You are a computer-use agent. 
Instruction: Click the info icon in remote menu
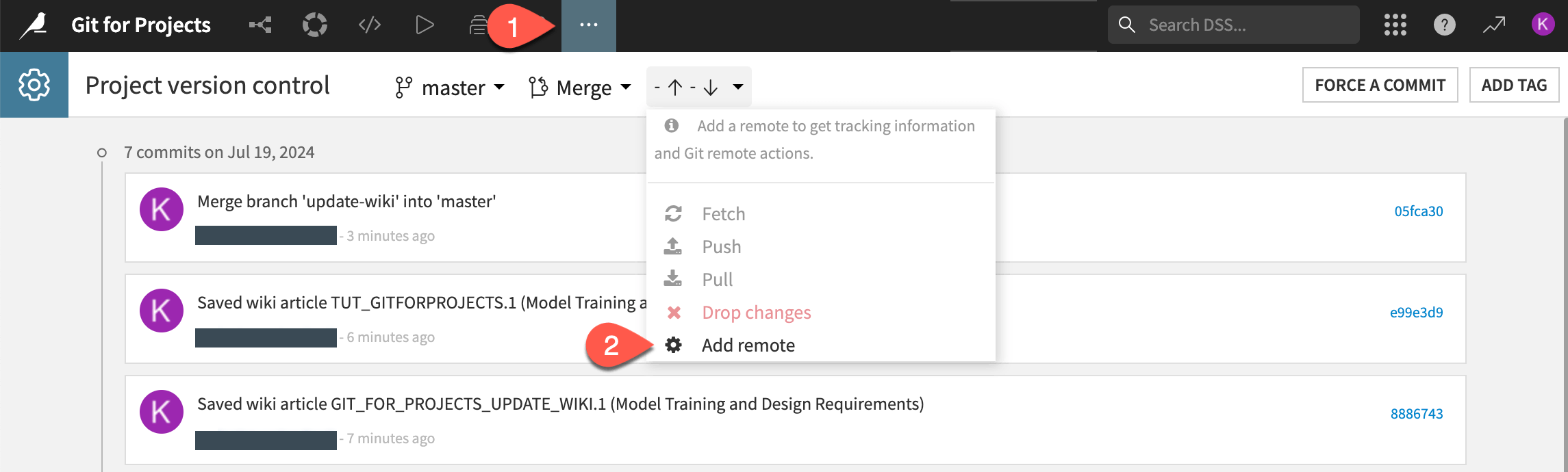coord(672,125)
